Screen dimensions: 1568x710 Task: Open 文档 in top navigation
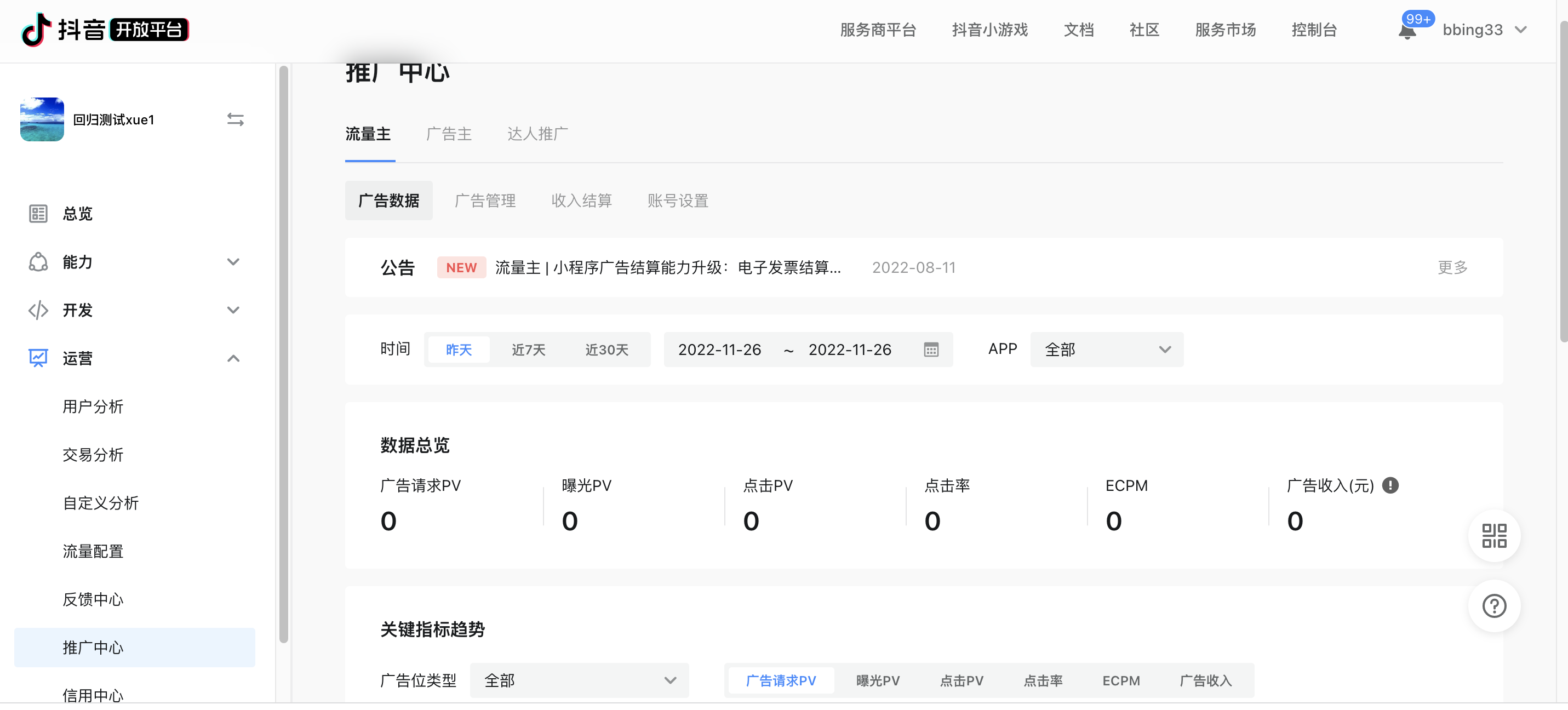1079,30
